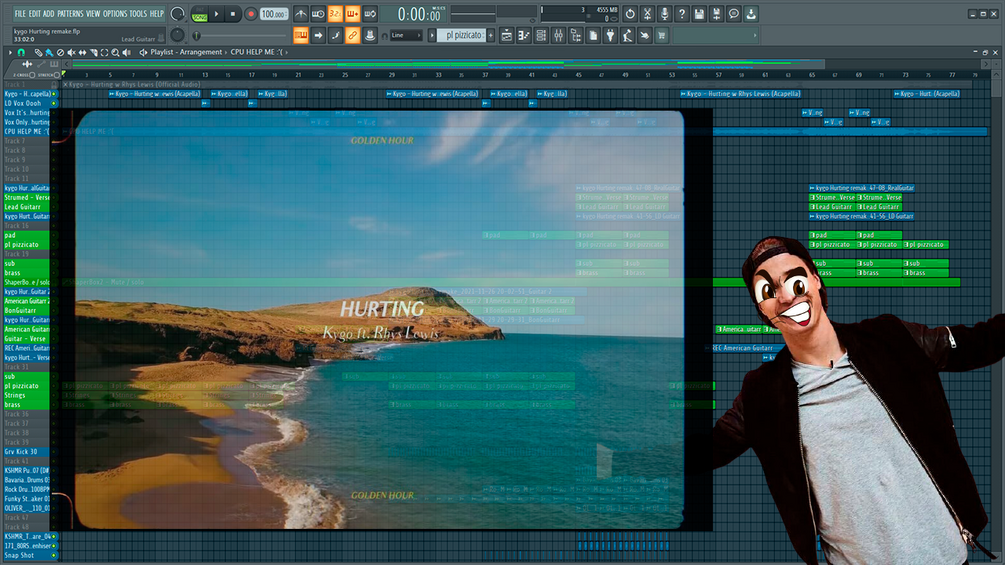Open the audio editor scissors icon
1005x565 pixels.
pyautogui.click(x=647, y=13)
